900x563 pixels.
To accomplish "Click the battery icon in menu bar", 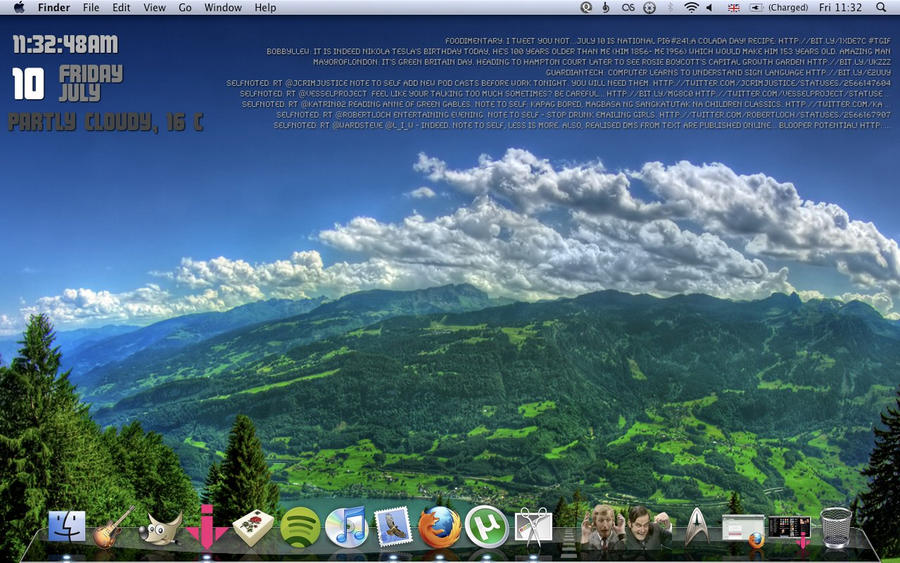I will tap(757, 7).
